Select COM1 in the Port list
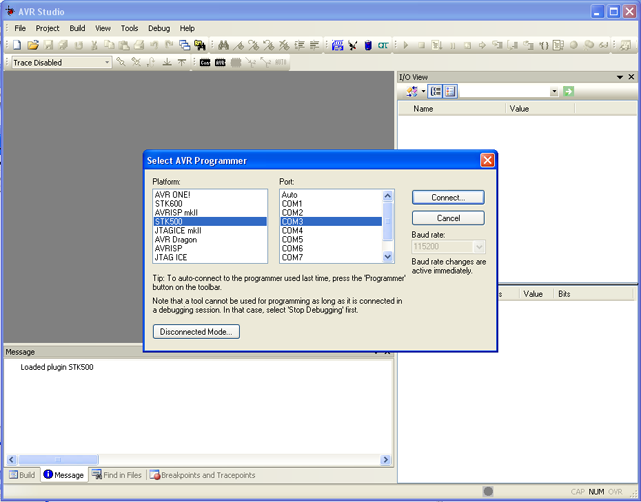This screenshot has width=641, height=502. pos(331,204)
